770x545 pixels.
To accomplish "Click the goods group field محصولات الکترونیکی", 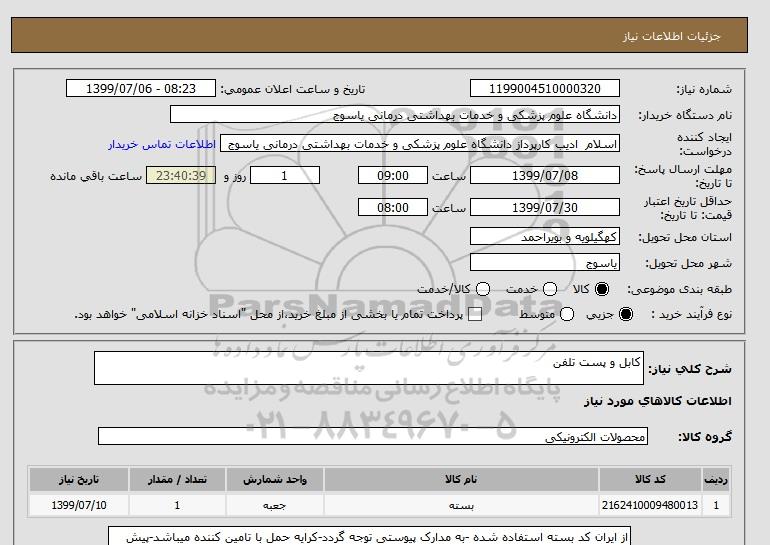I will point(373,436).
